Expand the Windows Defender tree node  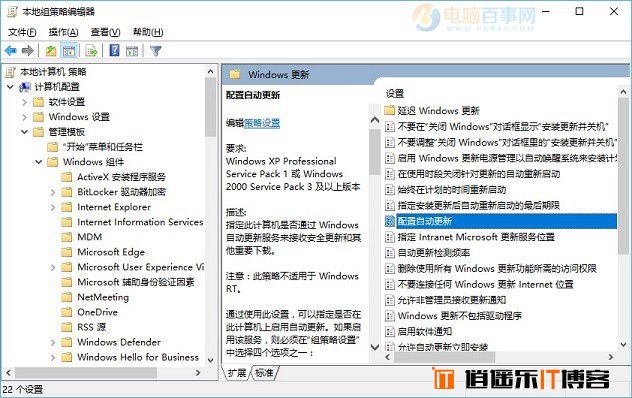(53, 342)
